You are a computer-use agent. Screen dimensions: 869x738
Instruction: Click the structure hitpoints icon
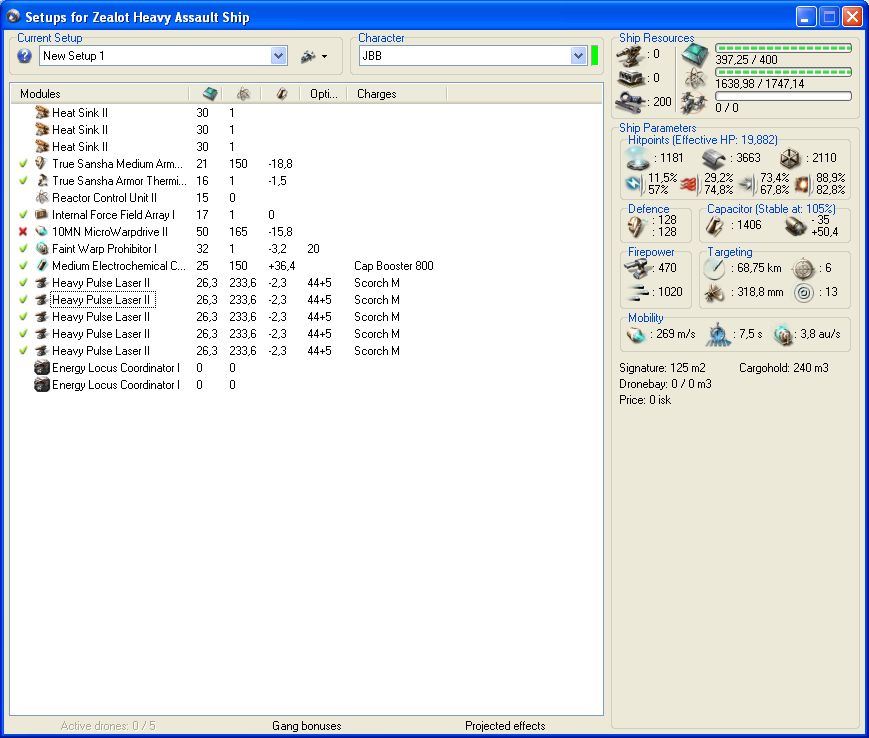[790, 158]
